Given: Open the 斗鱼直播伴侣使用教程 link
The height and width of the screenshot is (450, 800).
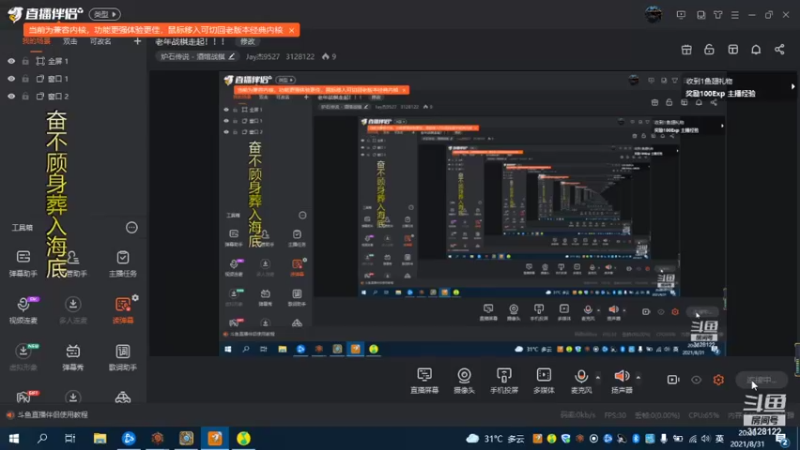Looking at the screenshot, I should click(53, 415).
